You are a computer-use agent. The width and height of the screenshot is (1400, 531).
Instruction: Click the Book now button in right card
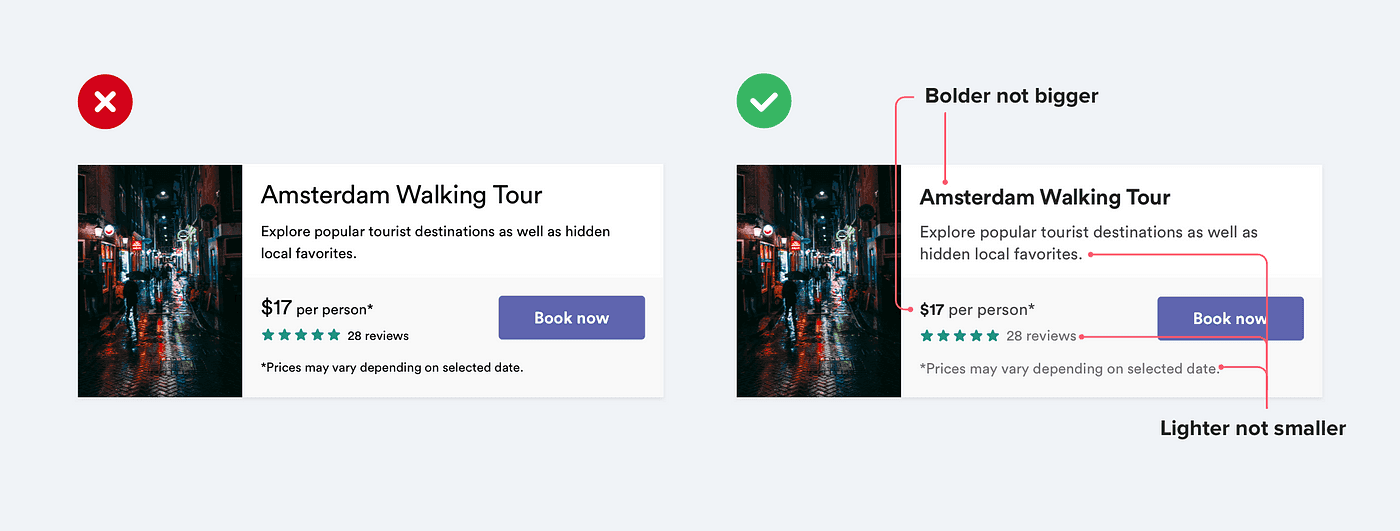[1231, 319]
